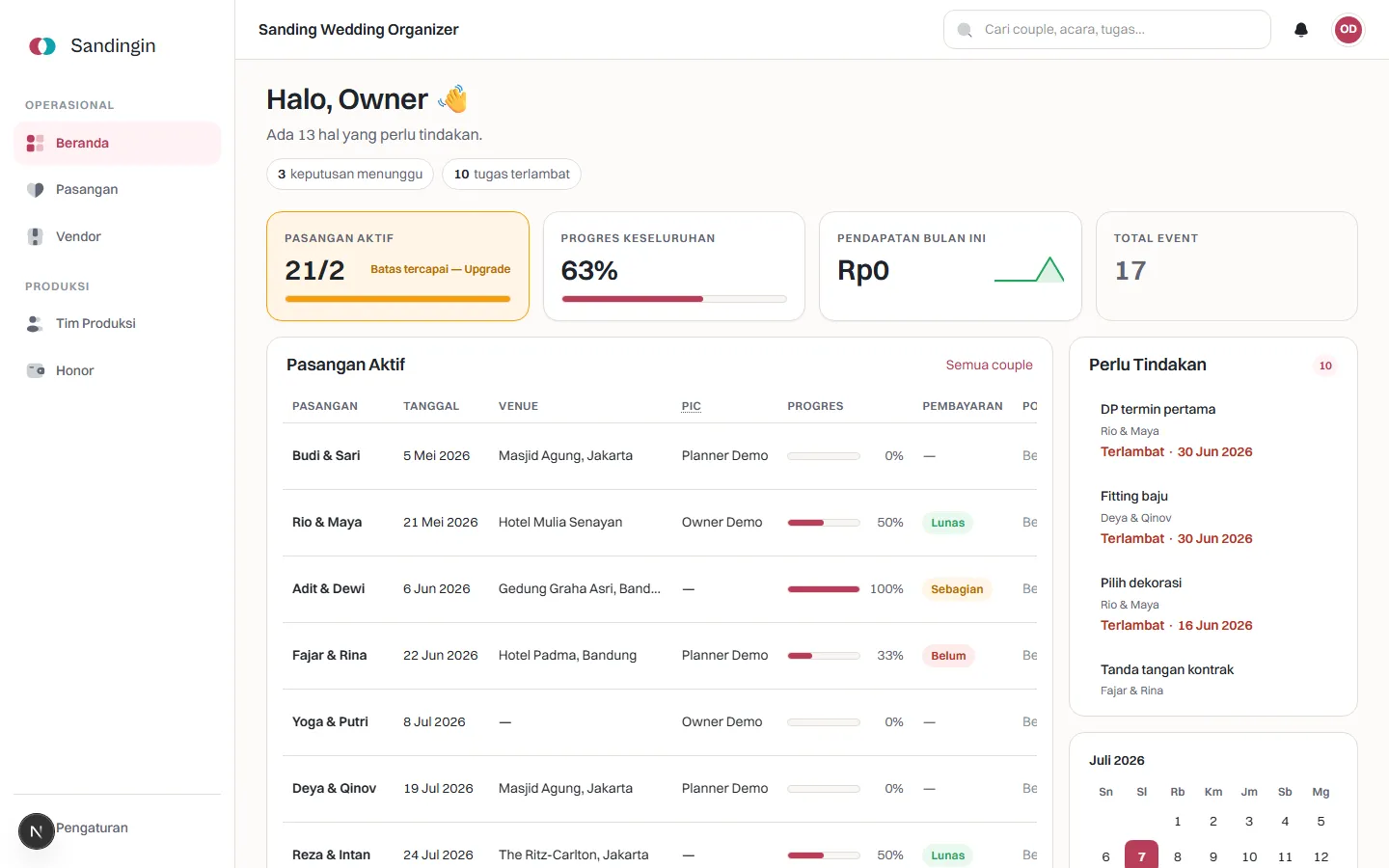Click the Sandingin logo icon
This screenshot has height=868, width=1389.
(x=42, y=46)
